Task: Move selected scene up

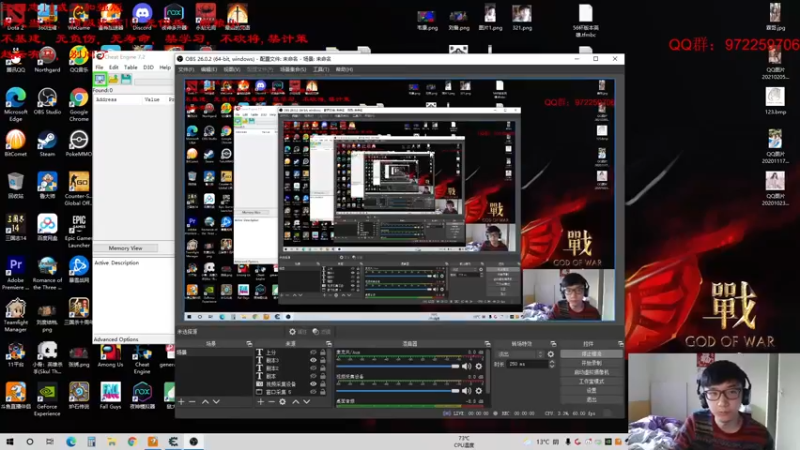Action: pos(205,402)
